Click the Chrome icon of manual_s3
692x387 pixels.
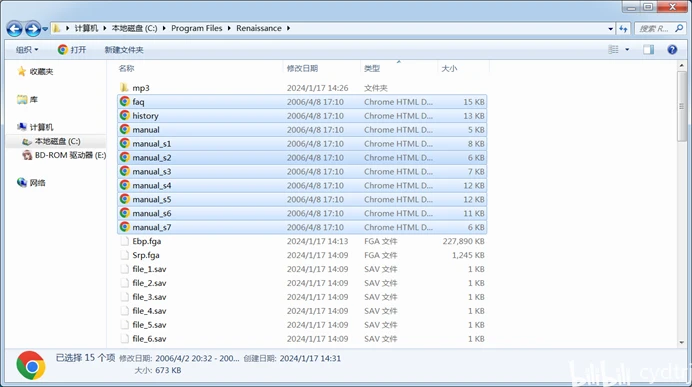point(124,171)
